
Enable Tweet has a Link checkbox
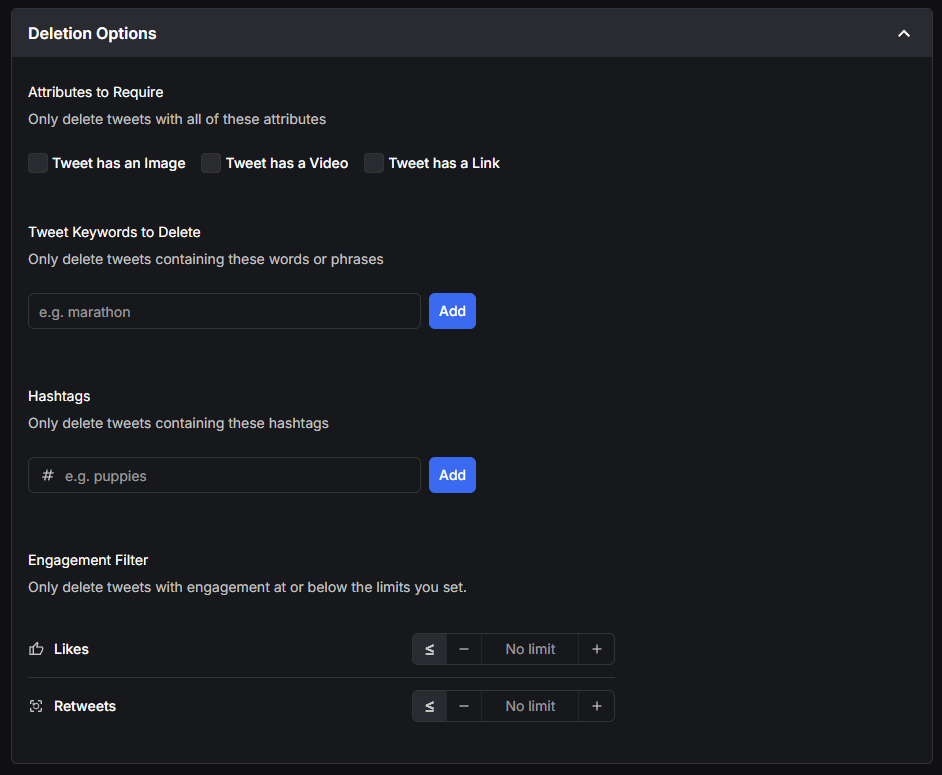tap(374, 163)
